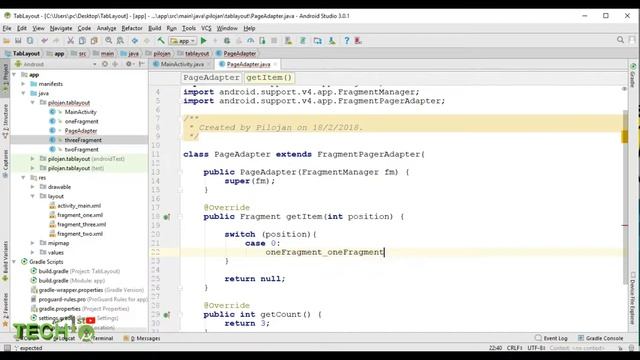Open Project panel gear settings icon
Image resolution: width=640 pixels, height=360 pixels.
point(129,64)
